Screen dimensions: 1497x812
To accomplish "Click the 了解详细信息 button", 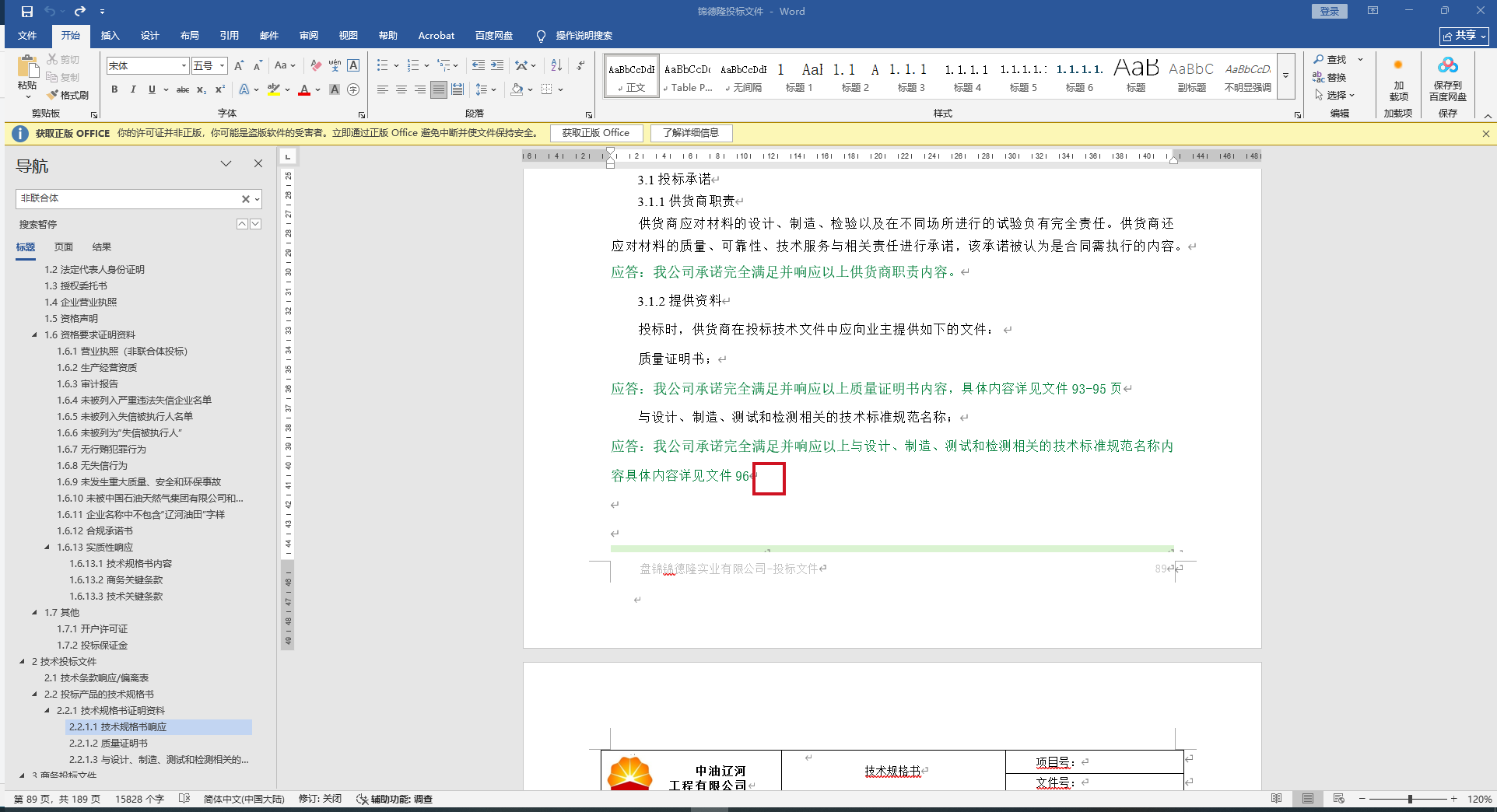I will (x=691, y=133).
